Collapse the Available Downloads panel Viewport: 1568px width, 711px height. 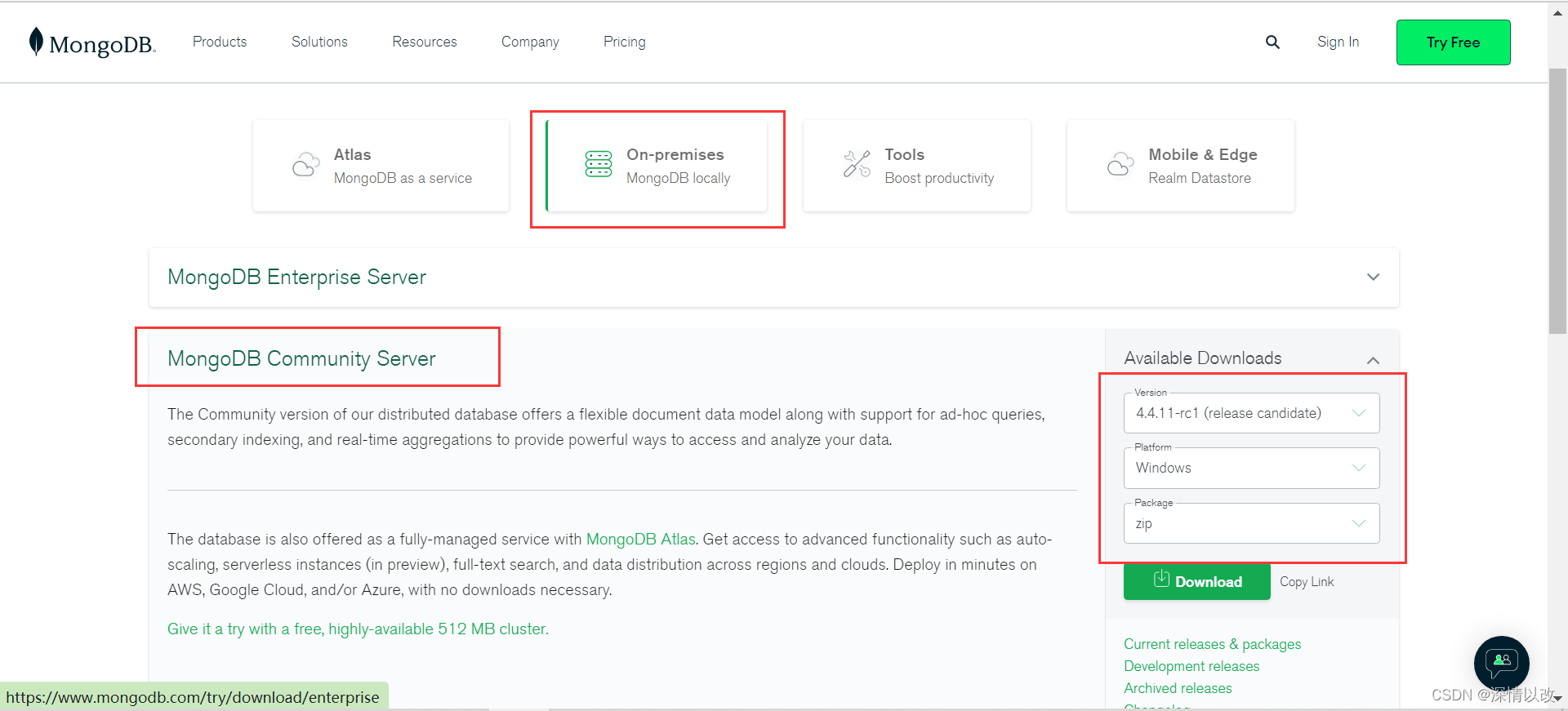1374,360
